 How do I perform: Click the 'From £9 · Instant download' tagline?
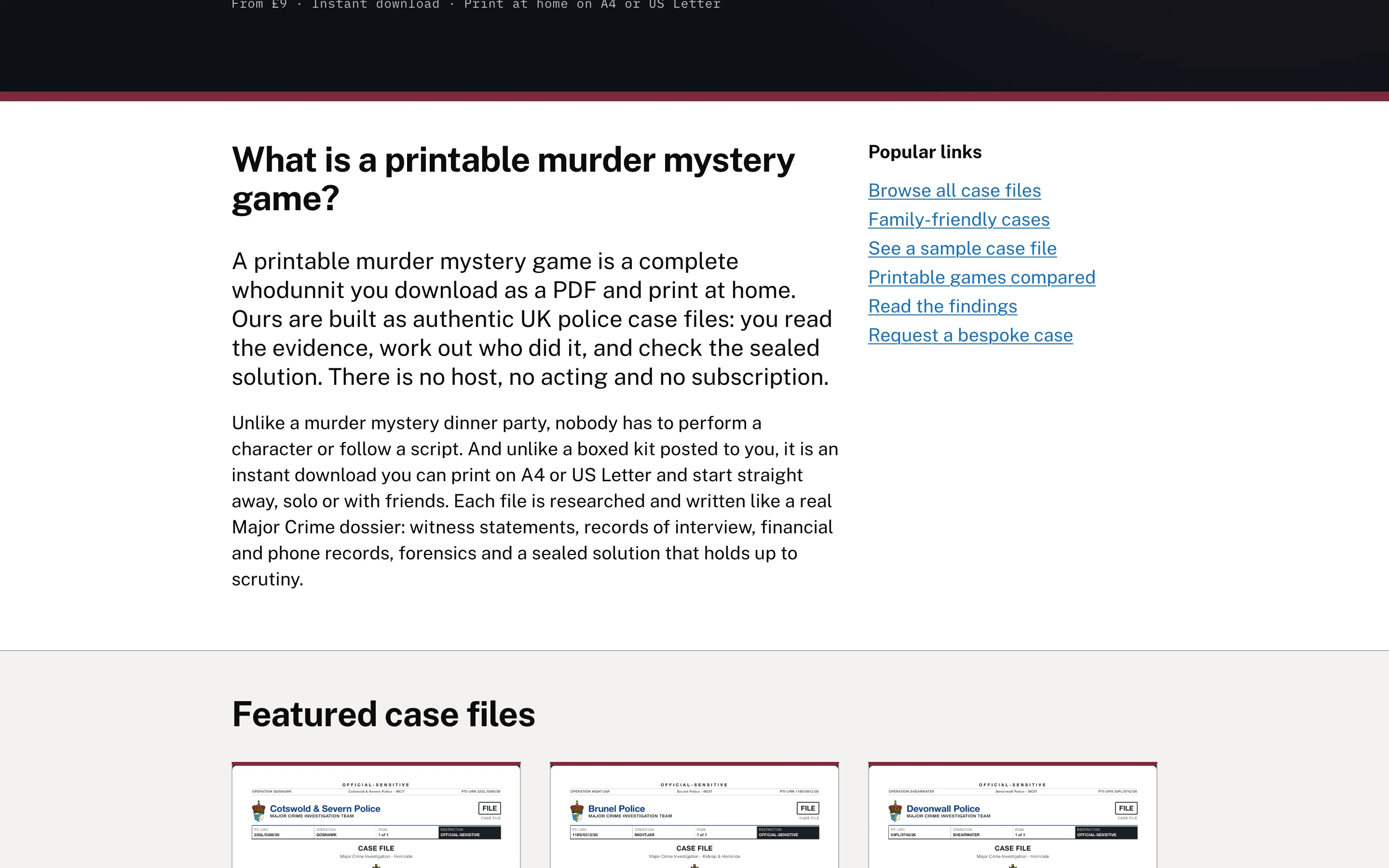pyautogui.click(x=476, y=5)
